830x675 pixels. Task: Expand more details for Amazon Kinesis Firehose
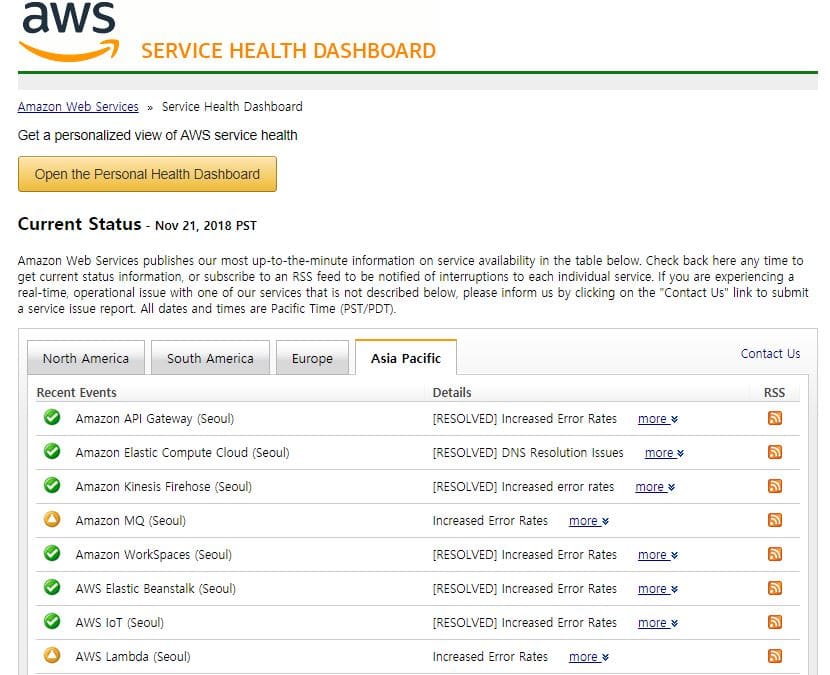[x=655, y=487]
